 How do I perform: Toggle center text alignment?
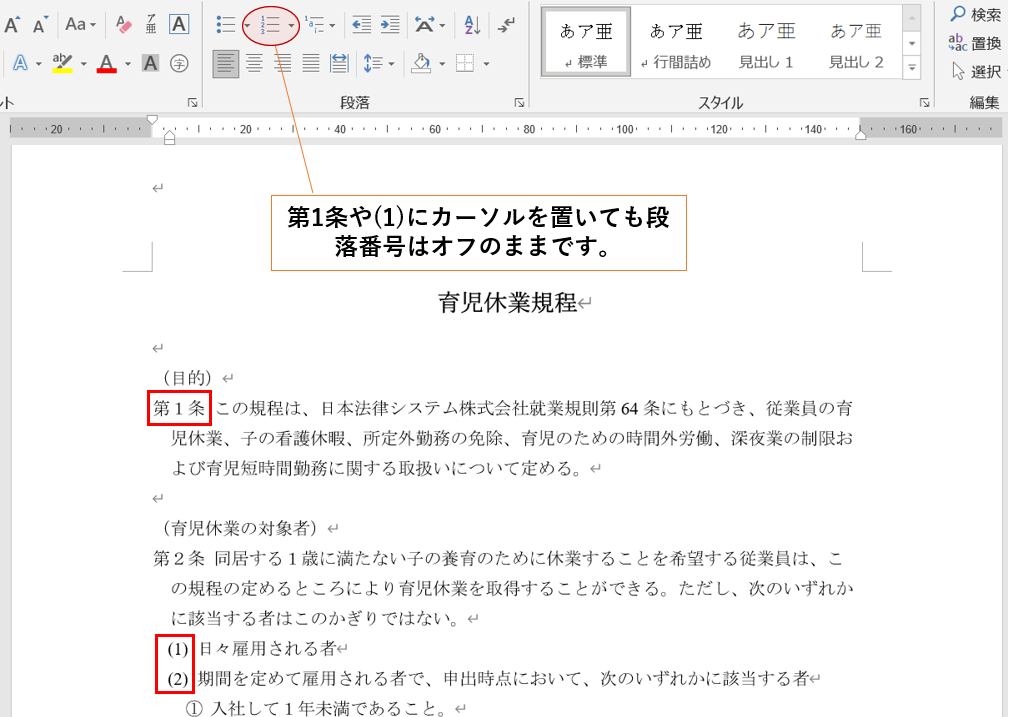point(255,64)
